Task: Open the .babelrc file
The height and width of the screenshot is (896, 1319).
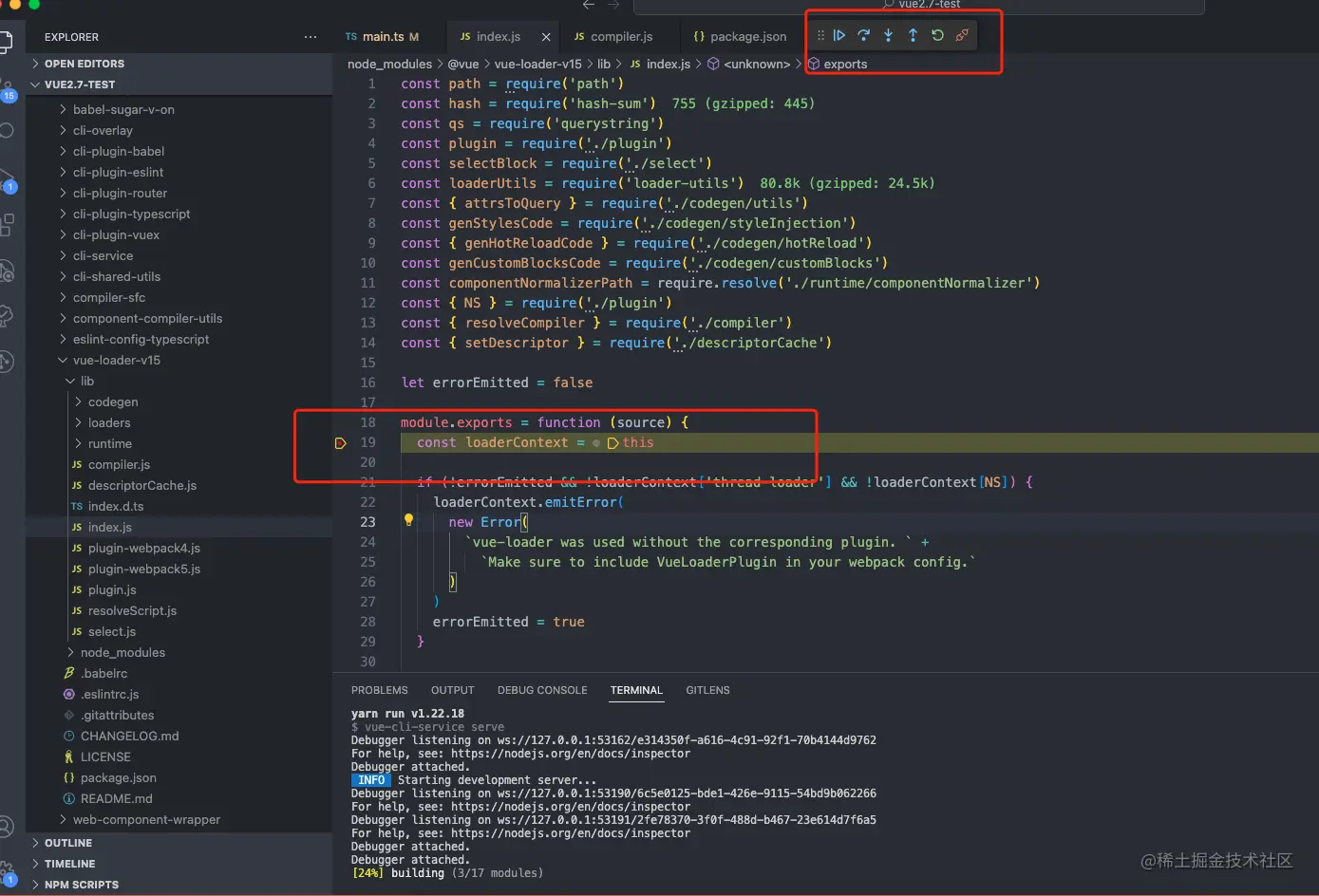Action: tap(179, 674)
